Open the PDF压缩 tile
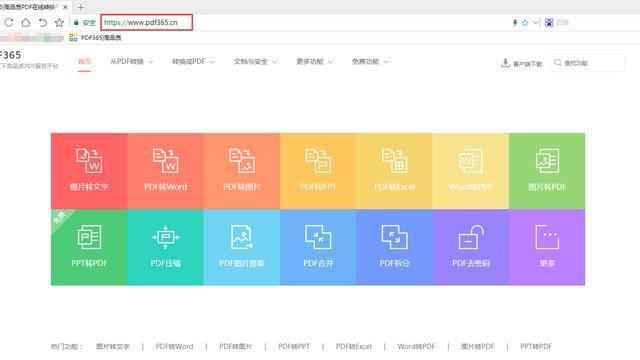 165,247
